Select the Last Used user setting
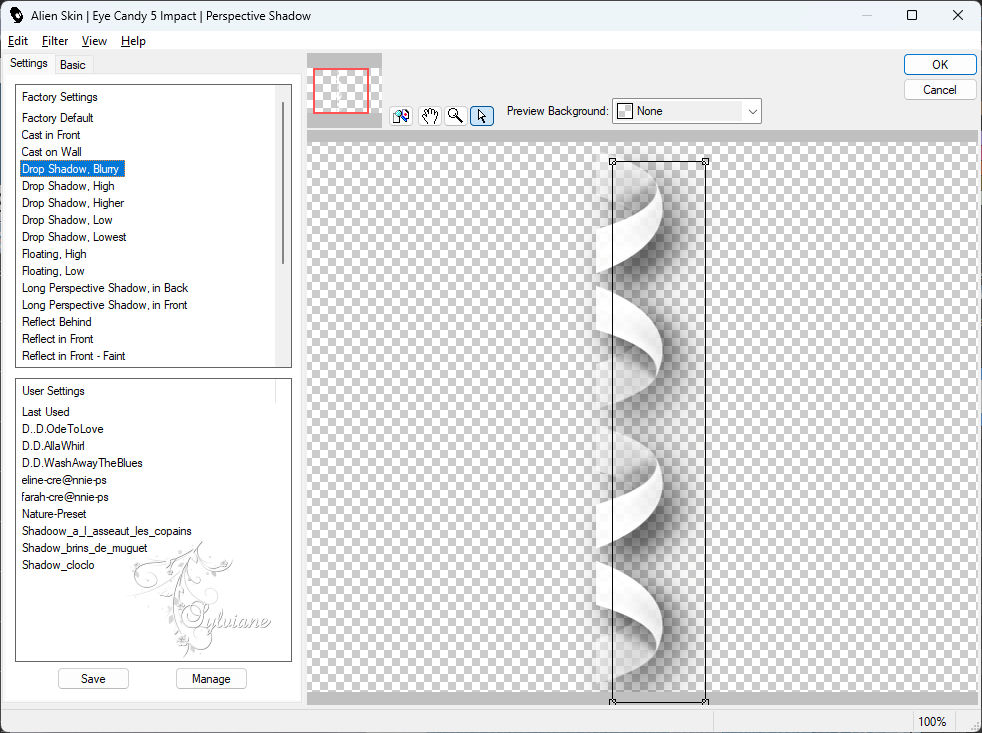The height and width of the screenshot is (733, 982). 46,412
